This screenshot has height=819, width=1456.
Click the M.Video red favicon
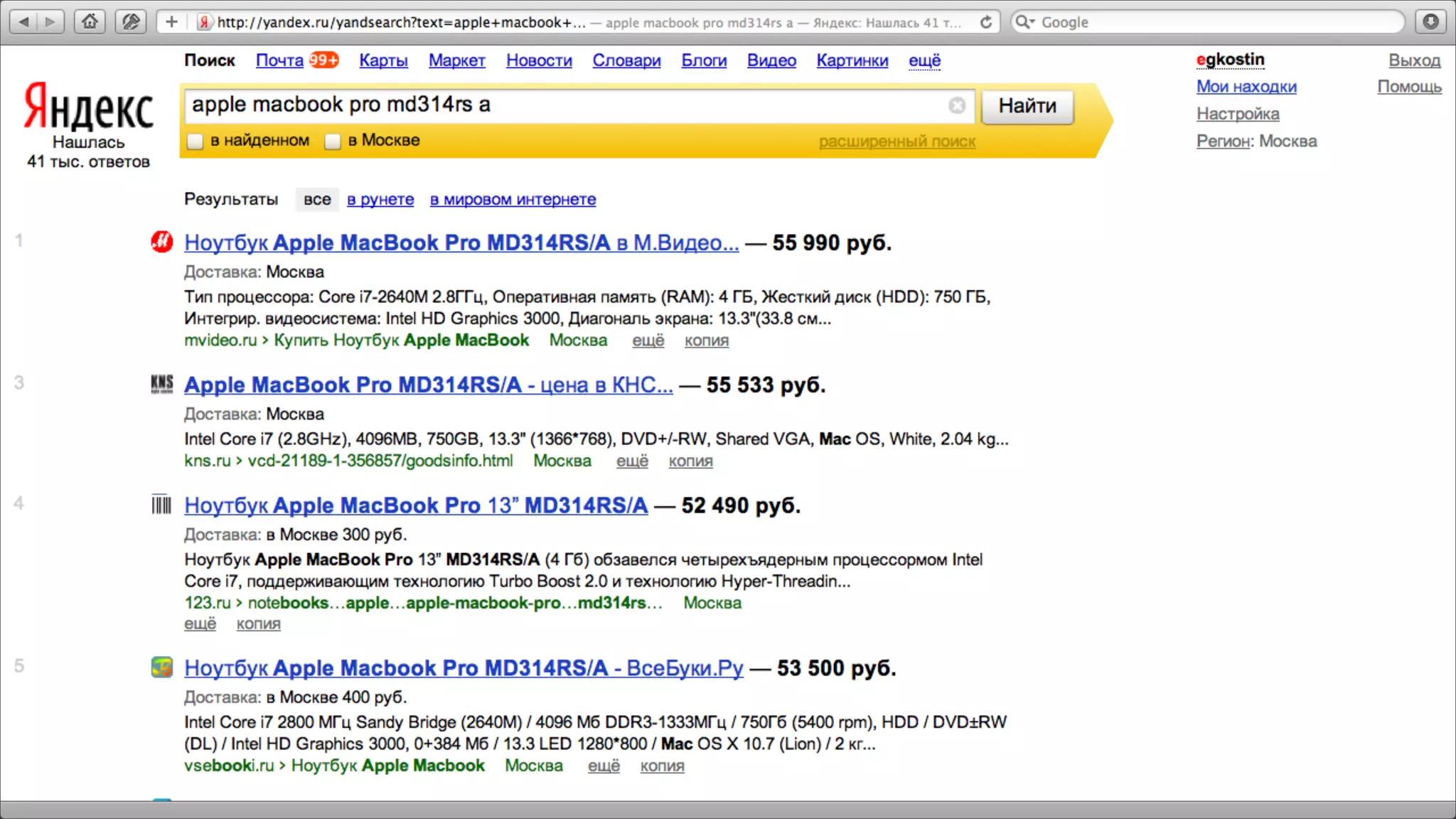(x=162, y=242)
